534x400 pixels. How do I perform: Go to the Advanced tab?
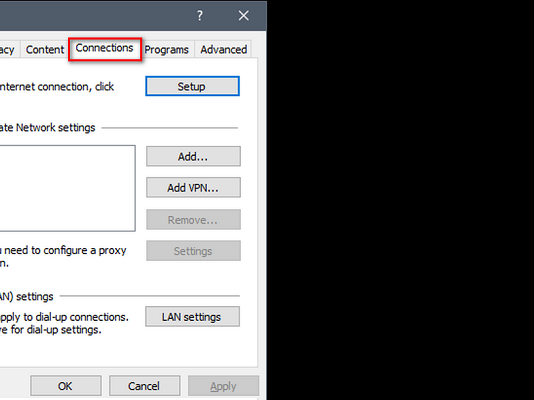coord(223,50)
